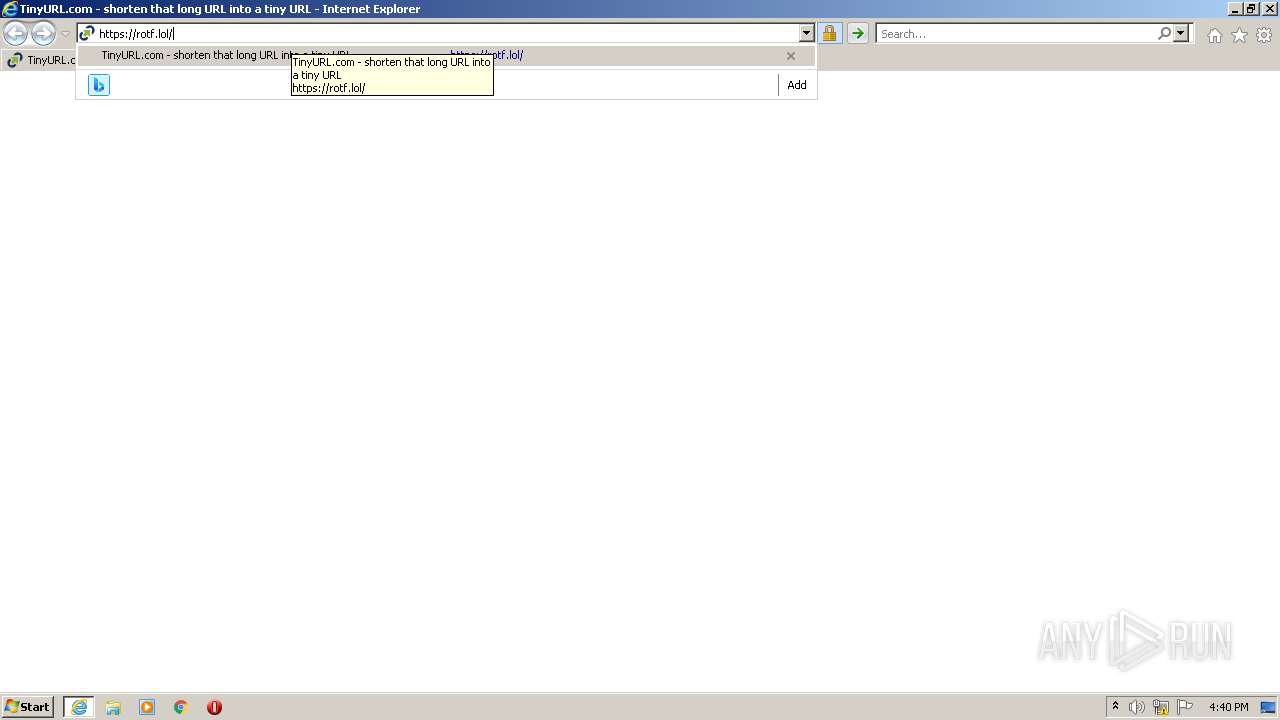
Task: Click the browser Back arrow button
Action: coord(15,34)
